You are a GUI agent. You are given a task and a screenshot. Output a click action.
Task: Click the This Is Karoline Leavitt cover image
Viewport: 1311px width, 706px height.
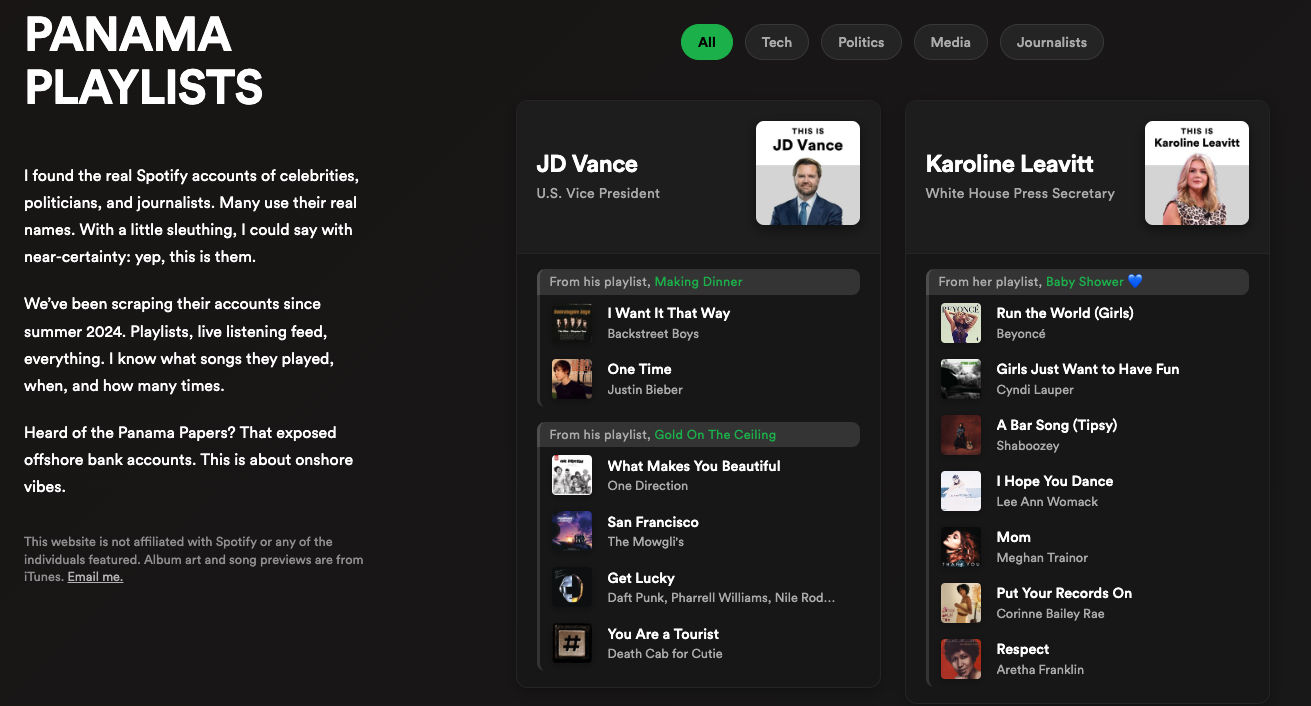point(1197,173)
